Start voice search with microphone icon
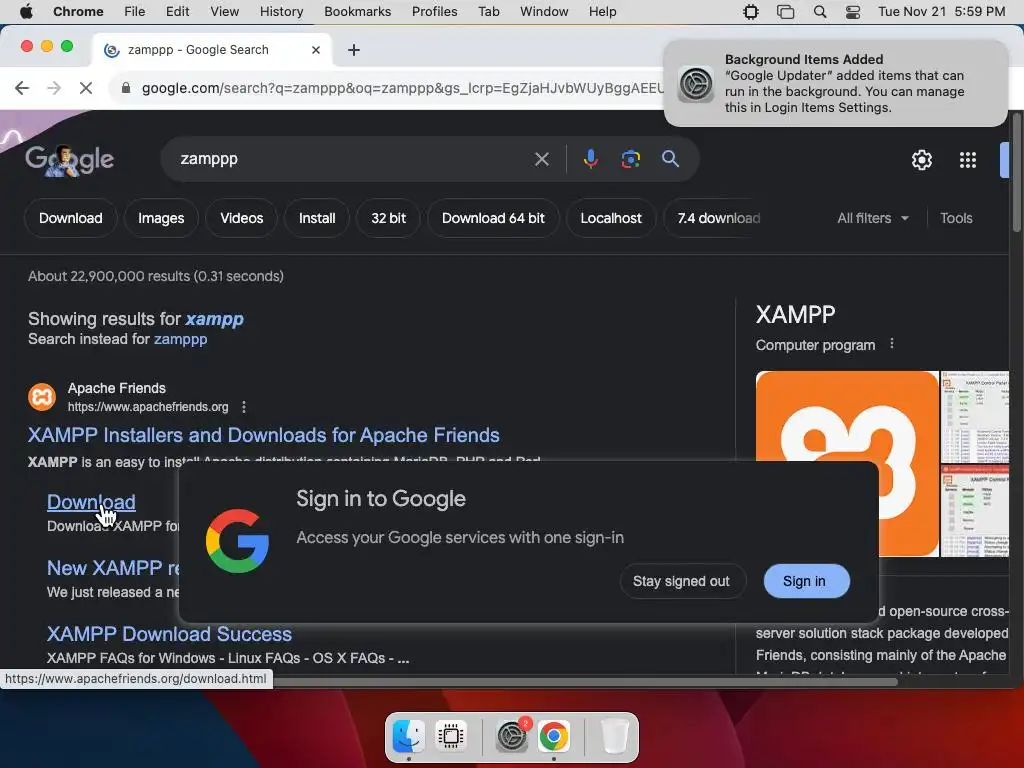The image size is (1024, 768). click(x=590, y=159)
